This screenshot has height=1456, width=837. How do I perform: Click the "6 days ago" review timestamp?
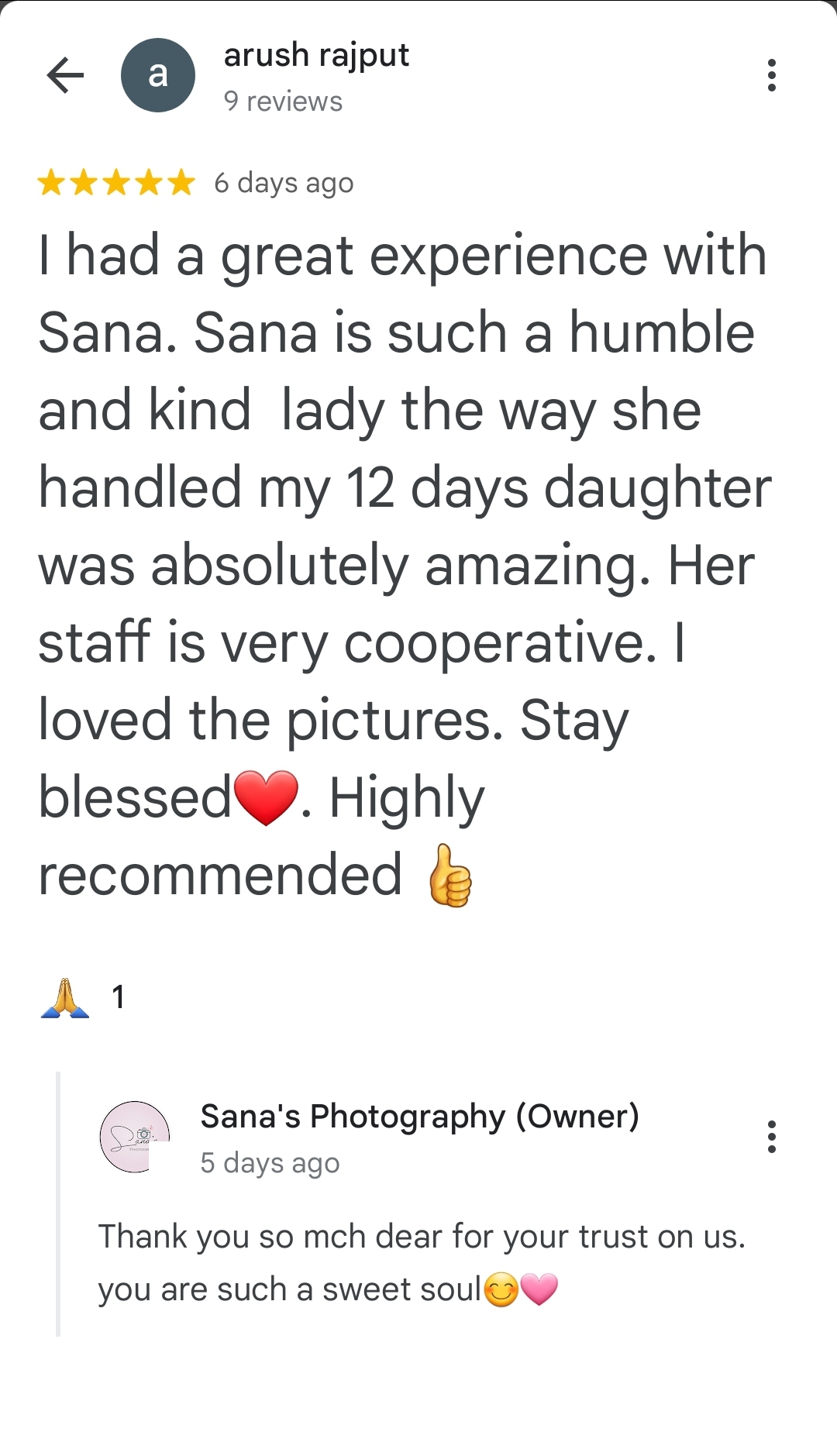coord(284,183)
